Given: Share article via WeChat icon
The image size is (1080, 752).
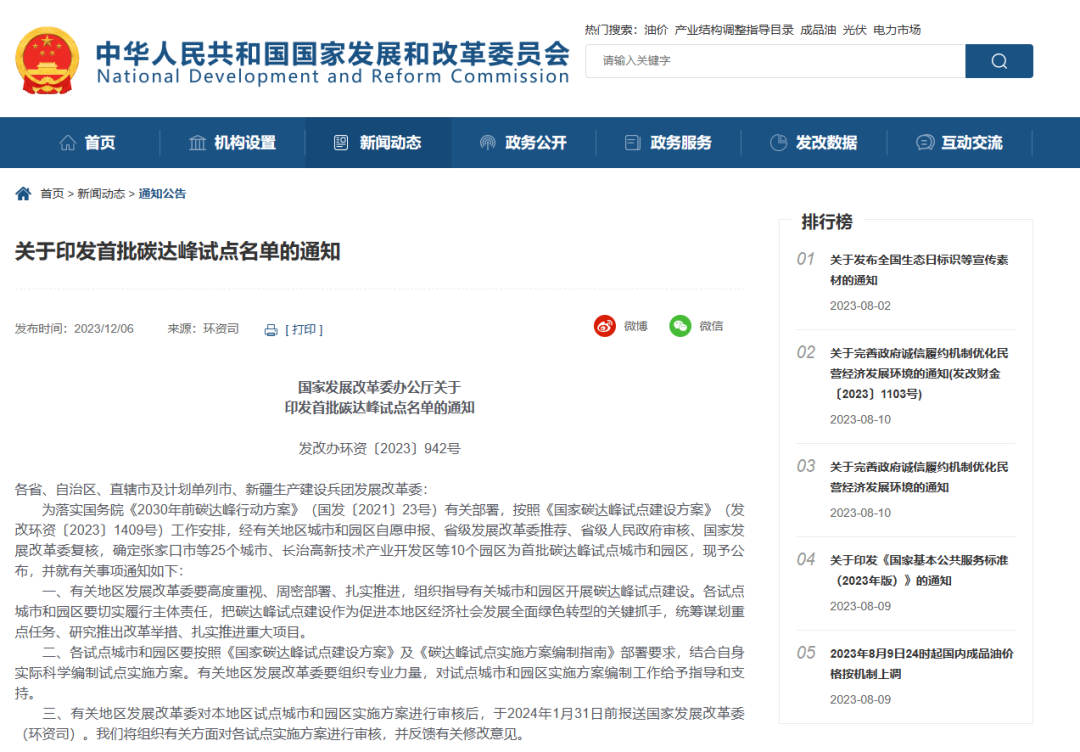Looking at the screenshot, I should 680,326.
